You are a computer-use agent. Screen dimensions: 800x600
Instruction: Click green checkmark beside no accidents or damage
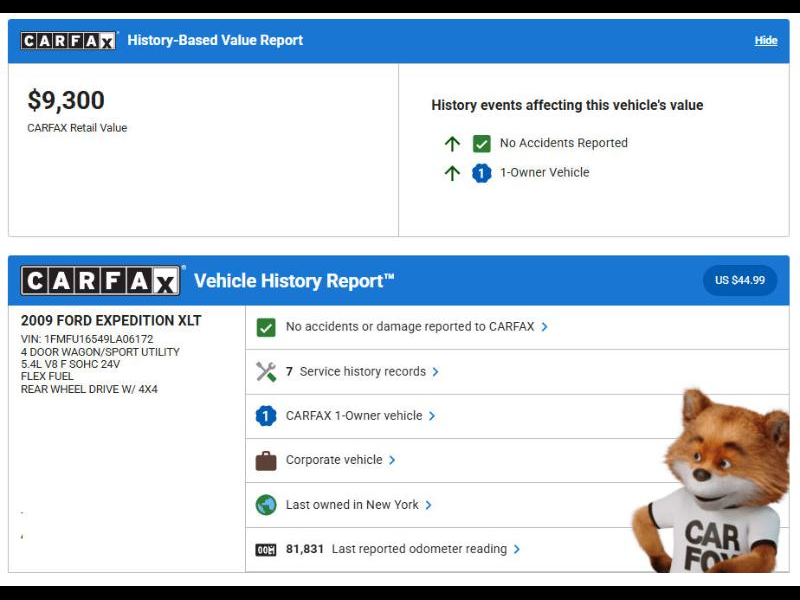pos(266,327)
